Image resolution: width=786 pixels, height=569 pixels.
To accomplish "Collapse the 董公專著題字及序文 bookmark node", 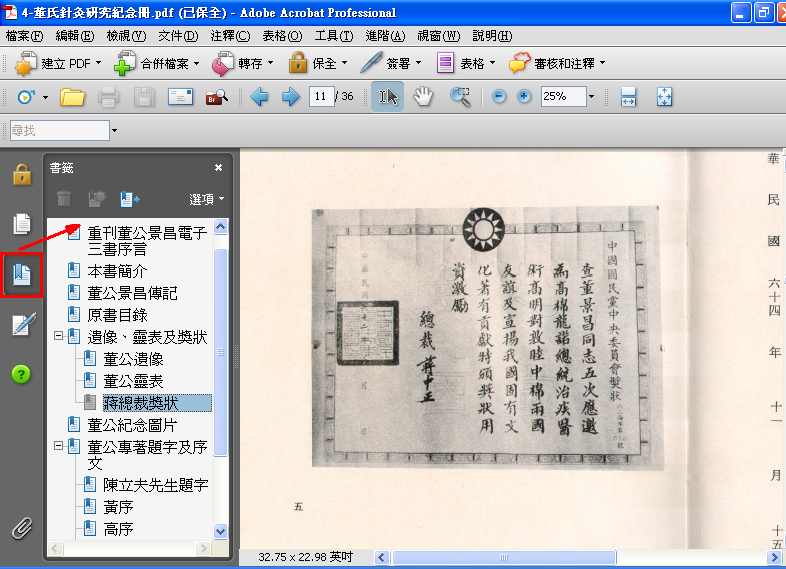I will (59, 445).
